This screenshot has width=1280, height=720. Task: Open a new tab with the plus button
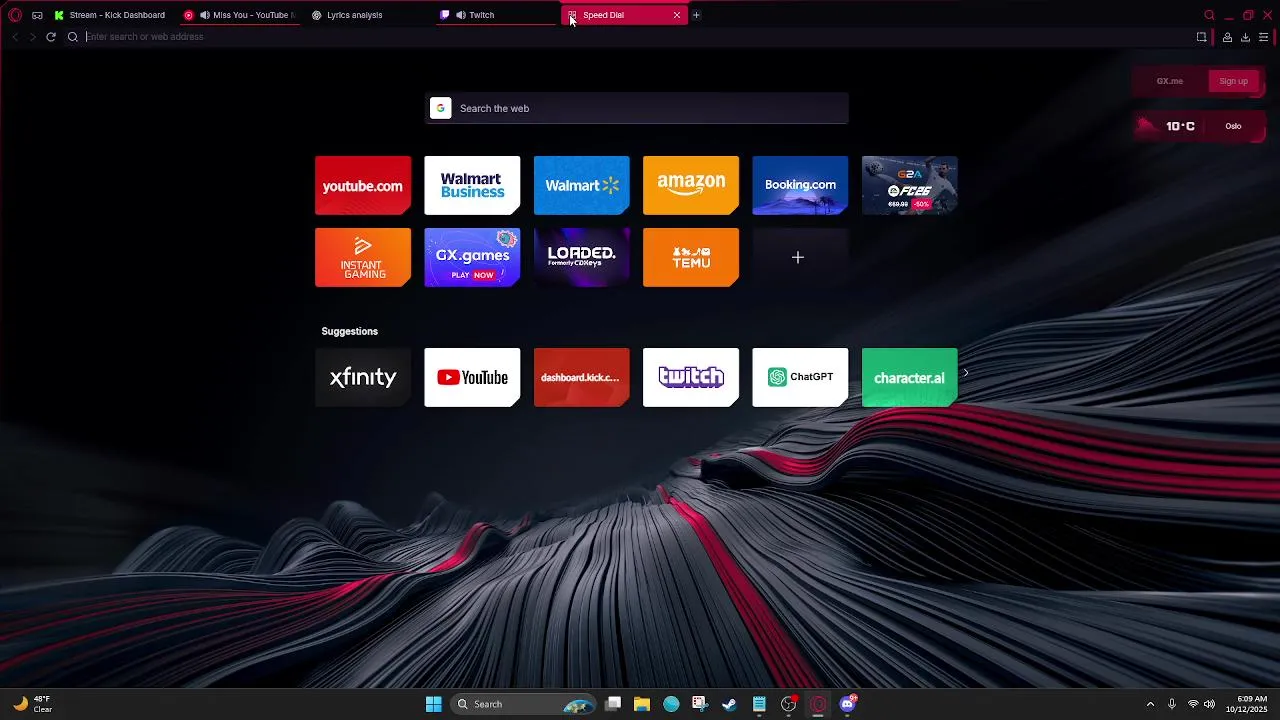(x=696, y=15)
